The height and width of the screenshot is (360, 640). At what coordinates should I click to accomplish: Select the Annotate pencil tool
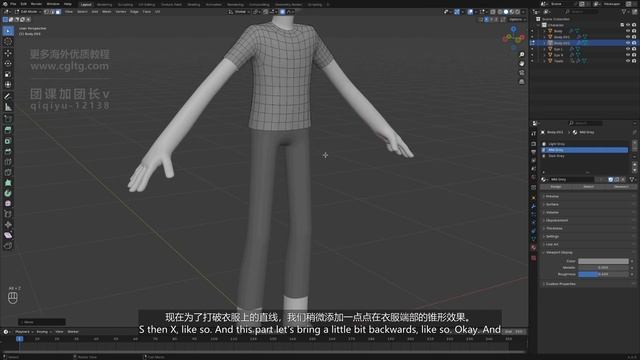coord(8,97)
